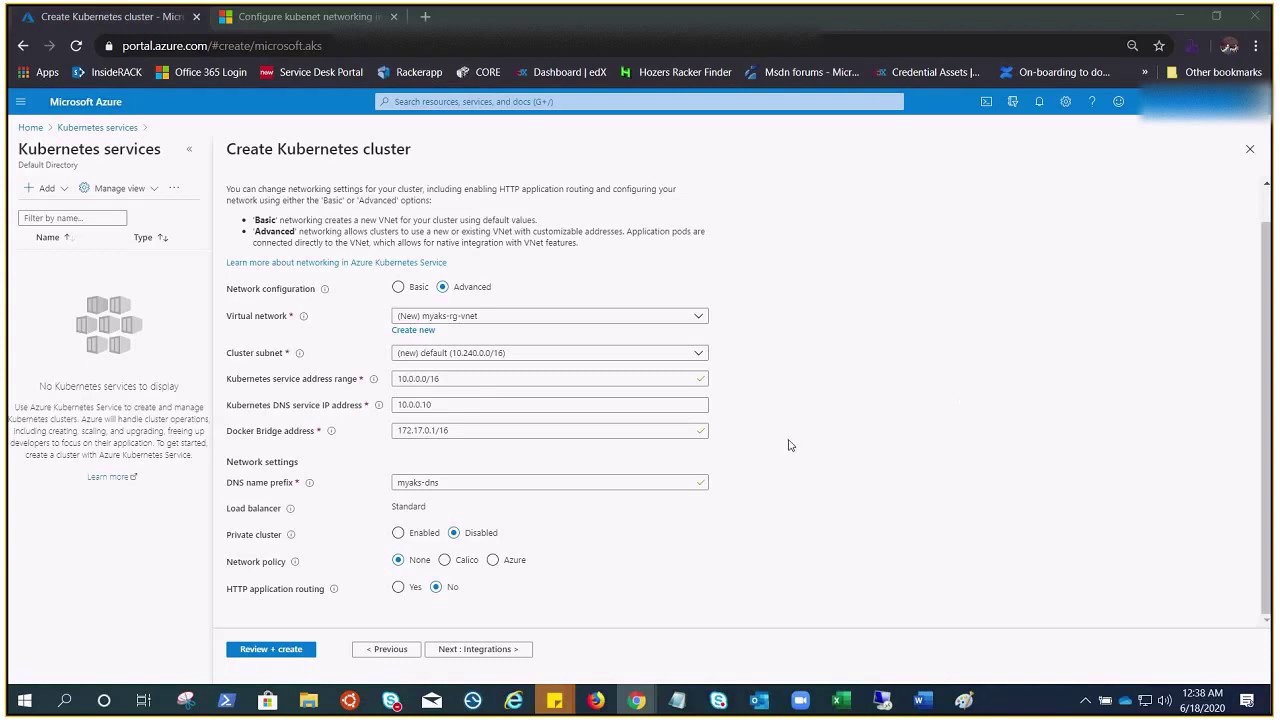Show info icon next to Load balancer

coord(290,509)
